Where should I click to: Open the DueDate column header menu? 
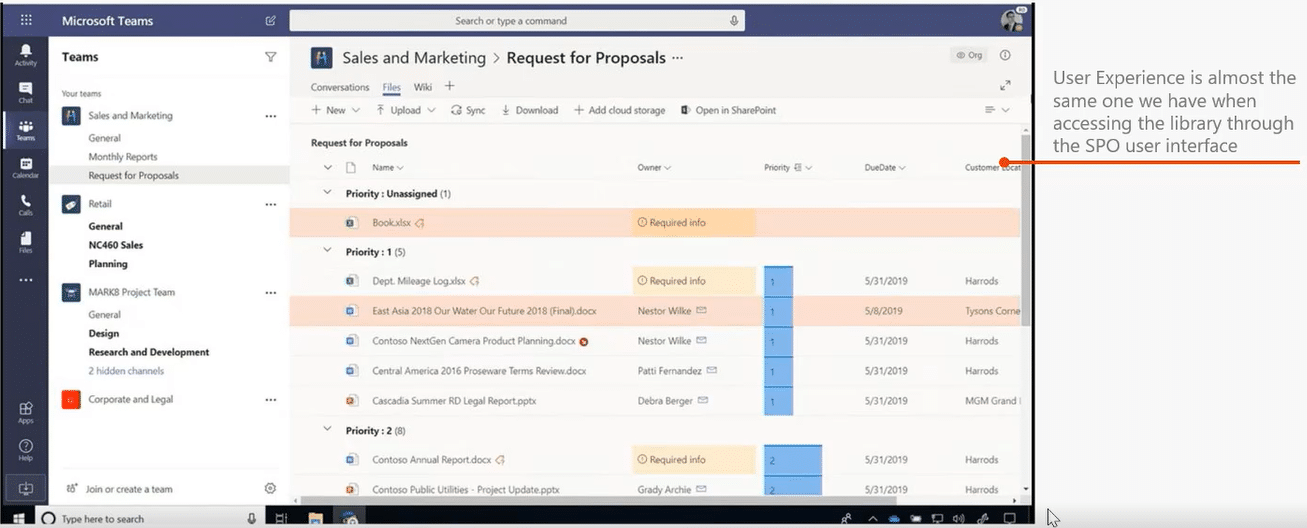tap(885, 167)
